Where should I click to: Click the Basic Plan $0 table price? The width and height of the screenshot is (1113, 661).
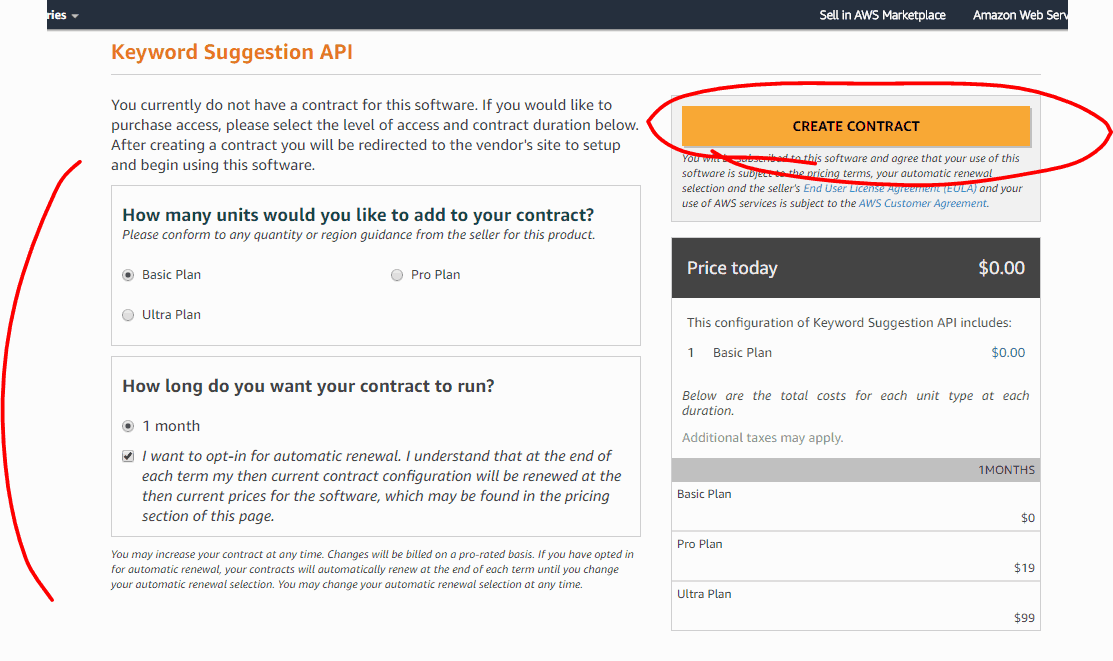[x=1028, y=518]
